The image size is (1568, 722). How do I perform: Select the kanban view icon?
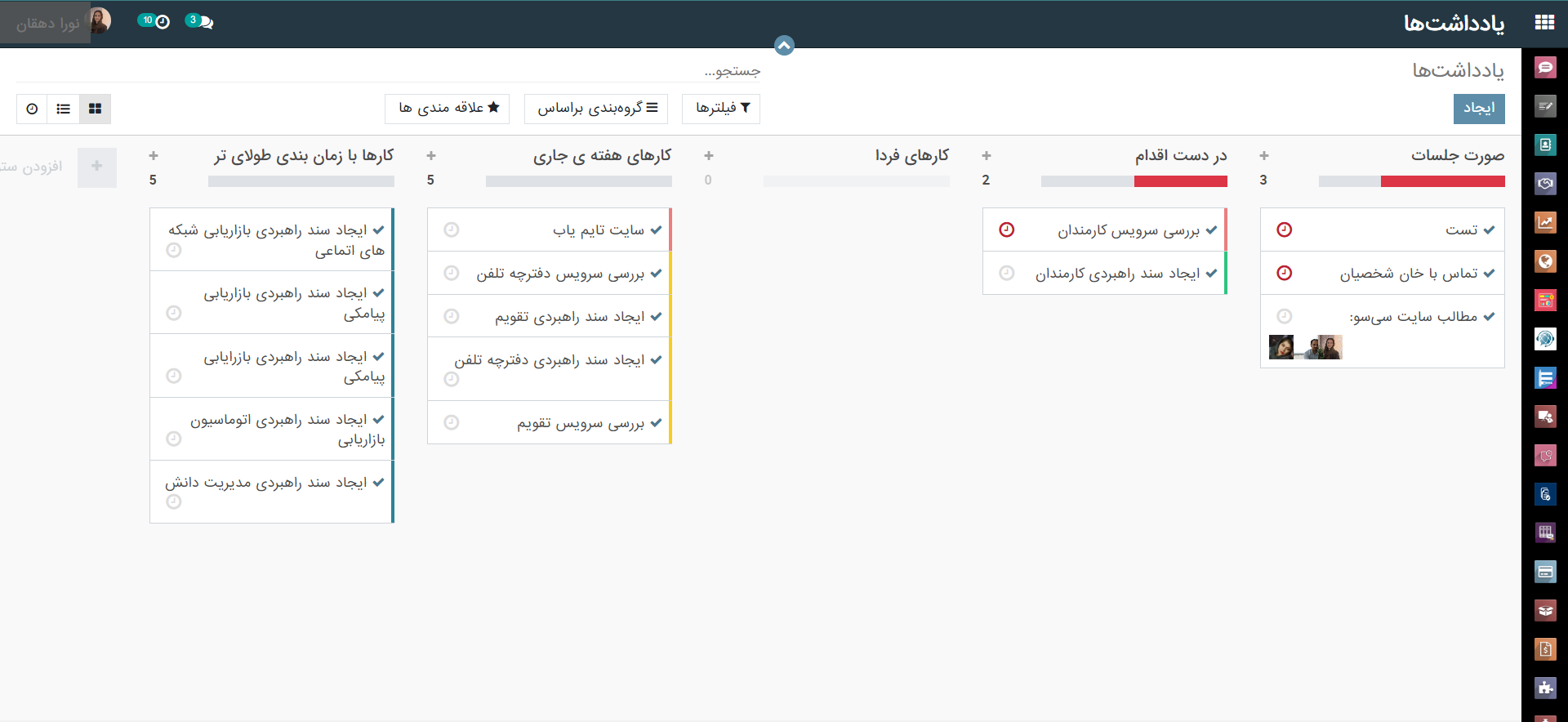click(x=95, y=109)
